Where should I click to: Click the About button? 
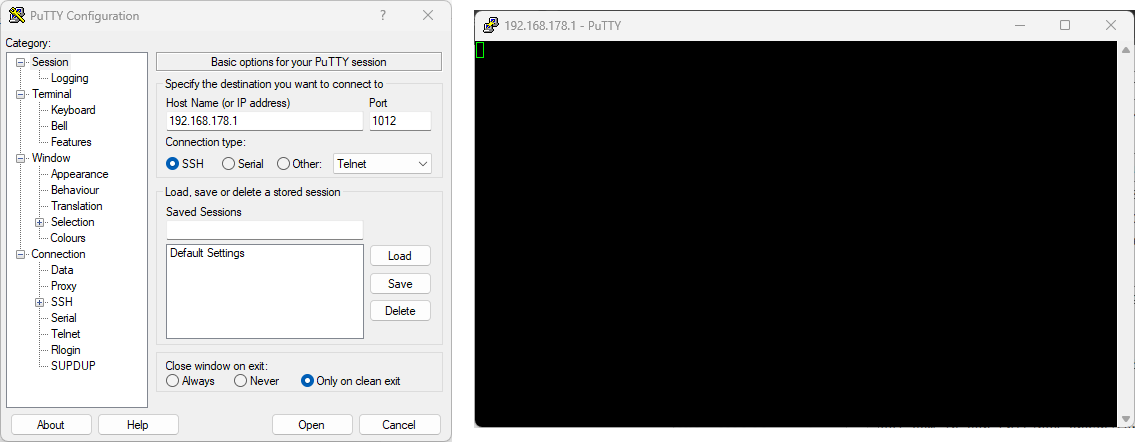coord(51,425)
